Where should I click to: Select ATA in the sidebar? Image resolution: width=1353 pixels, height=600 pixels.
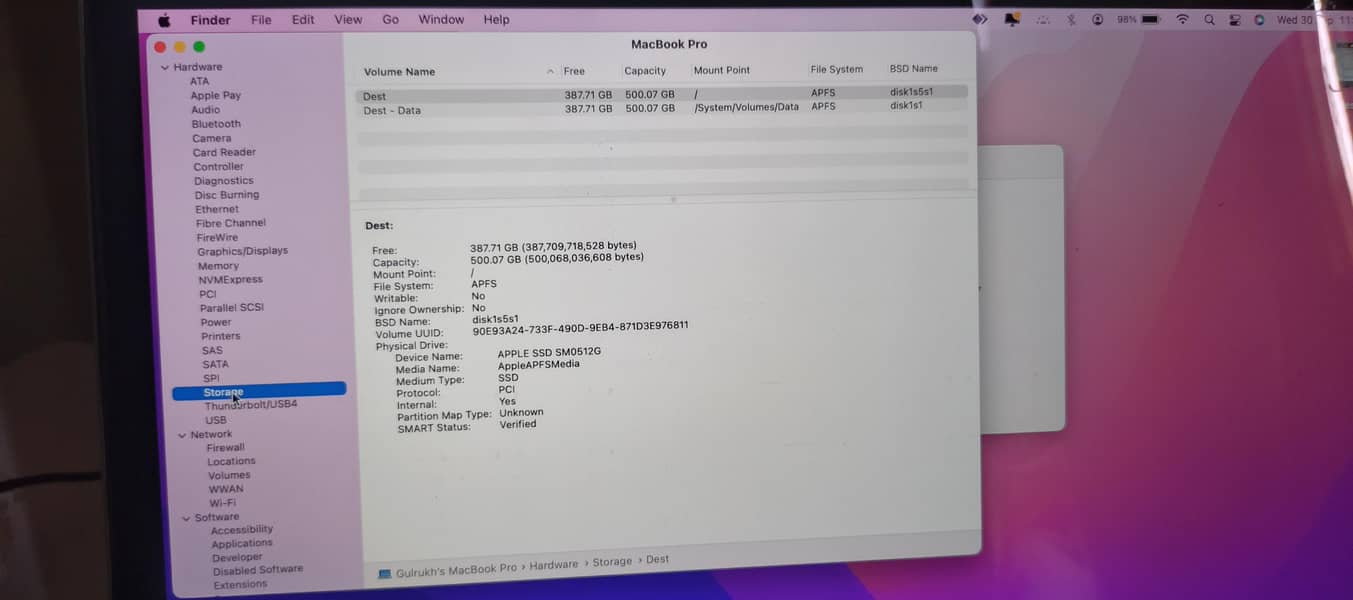pos(200,81)
